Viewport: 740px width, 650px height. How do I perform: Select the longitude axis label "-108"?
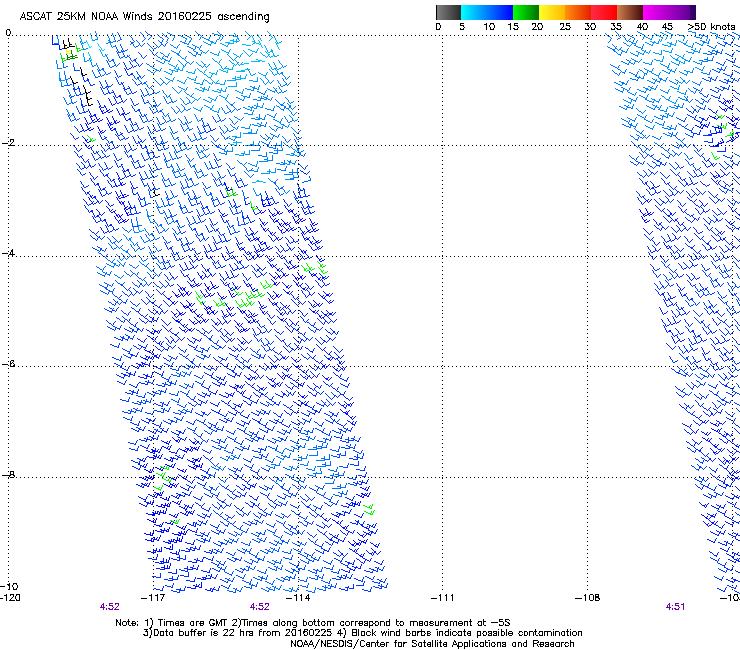588,598
